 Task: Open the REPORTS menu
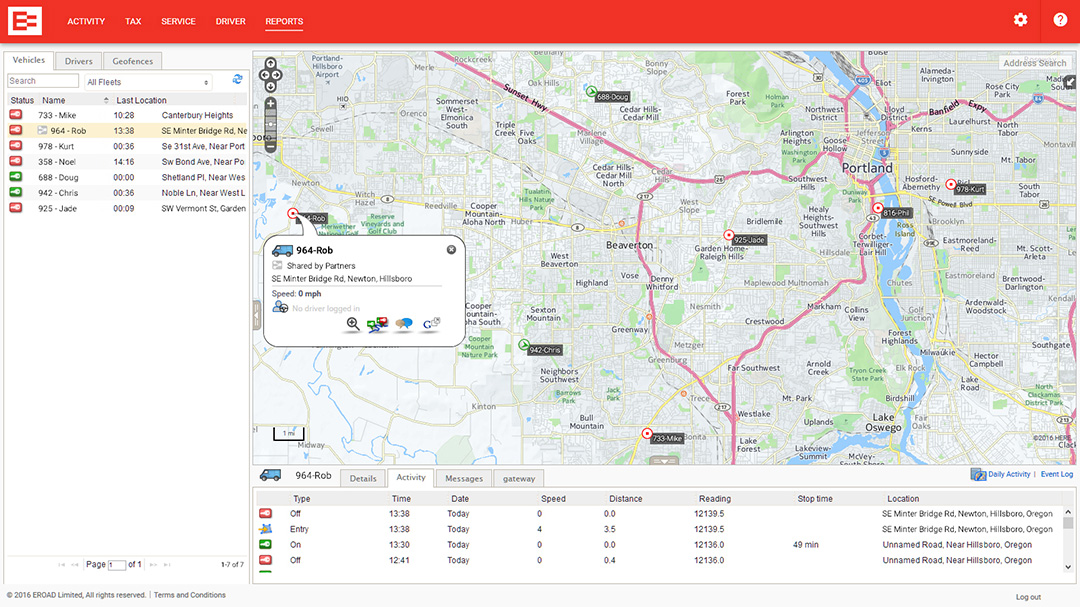(284, 21)
